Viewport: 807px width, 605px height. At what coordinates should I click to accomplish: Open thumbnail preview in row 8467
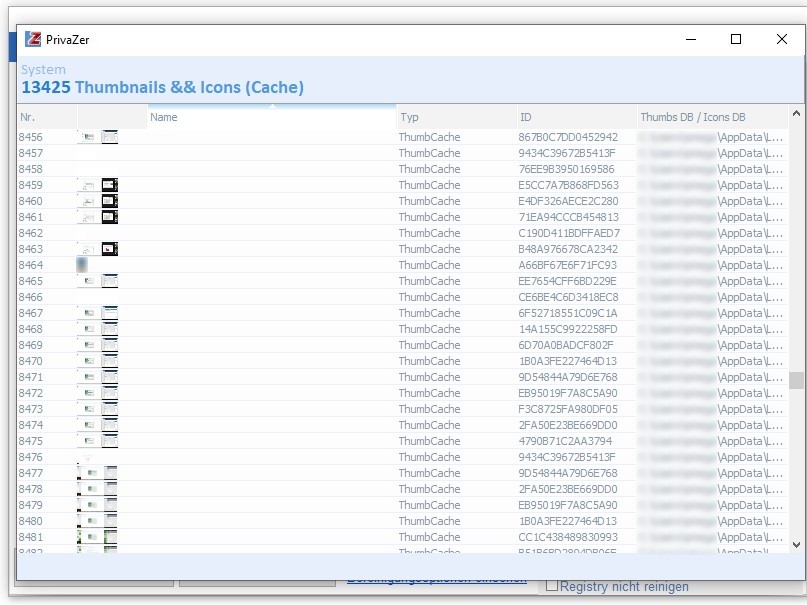tap(98, 313)
